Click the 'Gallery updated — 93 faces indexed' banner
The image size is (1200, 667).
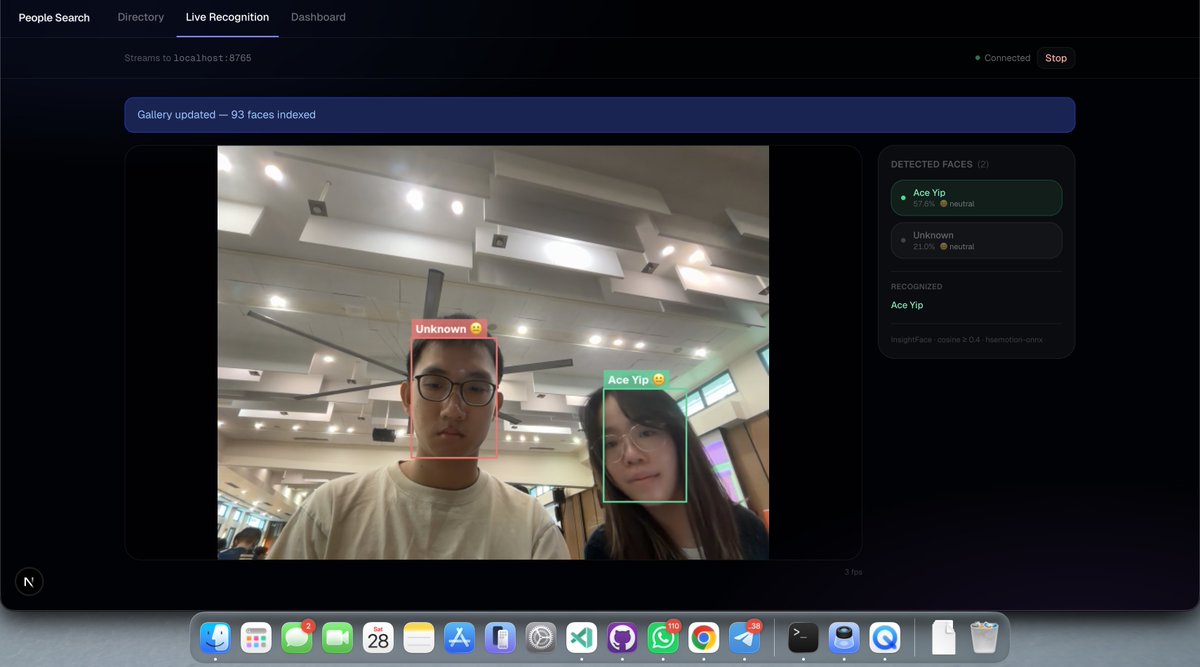point(600,115)
